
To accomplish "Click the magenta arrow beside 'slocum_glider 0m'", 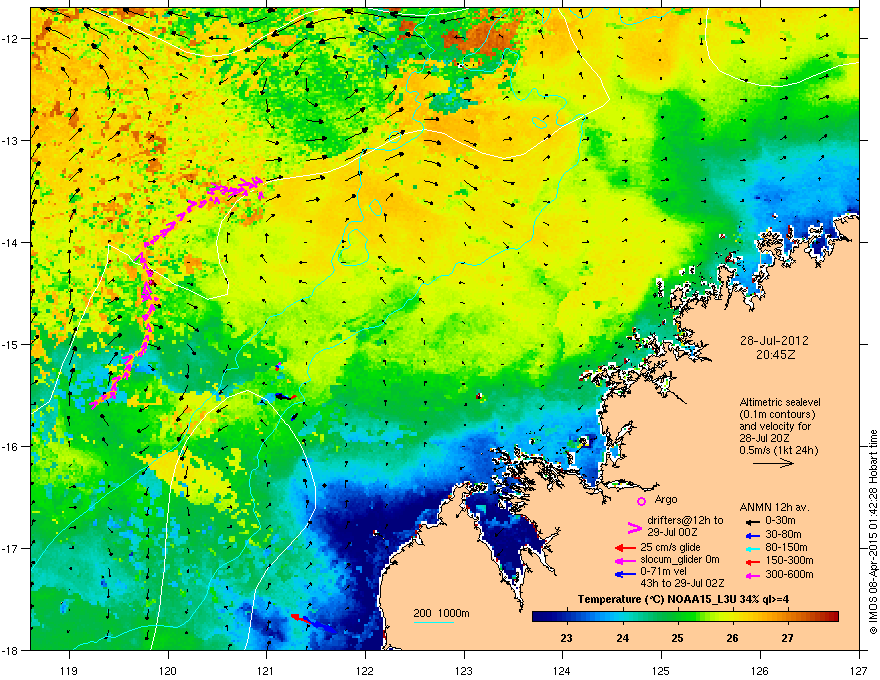I will click(x=625, y=560).
